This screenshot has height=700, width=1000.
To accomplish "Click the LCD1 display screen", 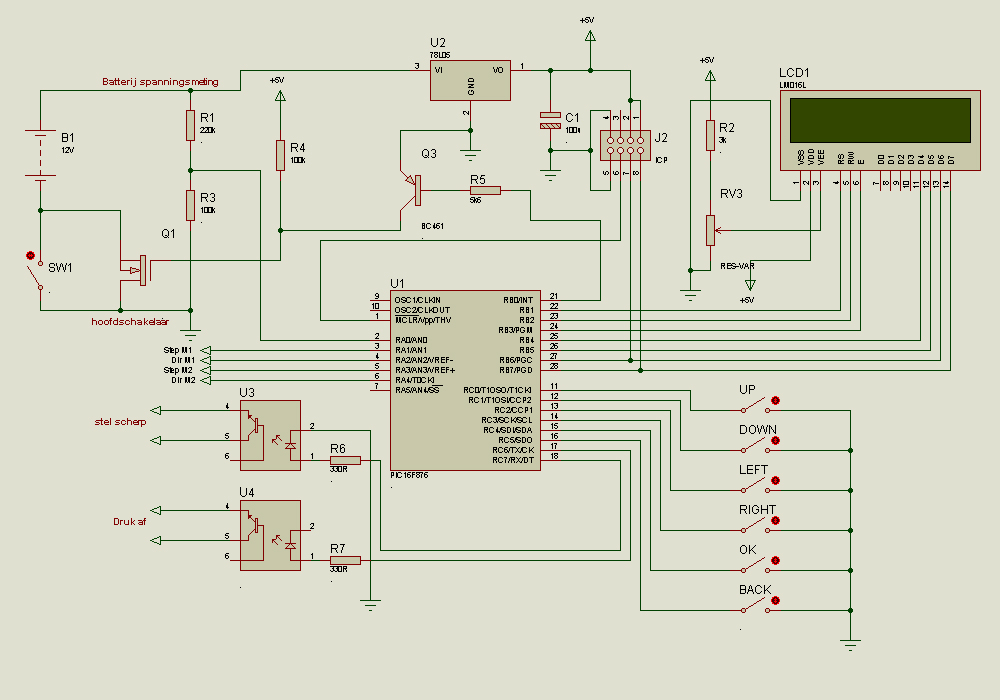I will pyautogui.click(x=880, y=120).
